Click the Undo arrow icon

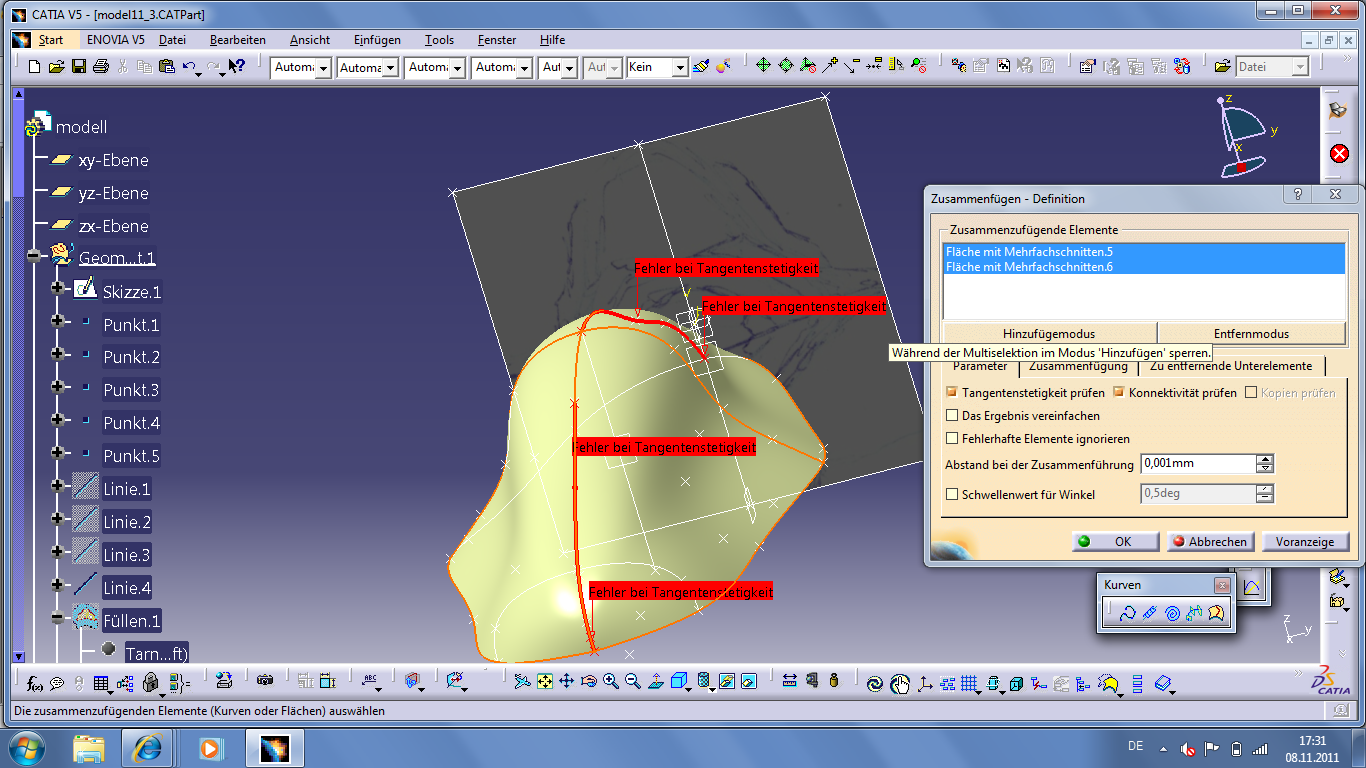(190, 67)
